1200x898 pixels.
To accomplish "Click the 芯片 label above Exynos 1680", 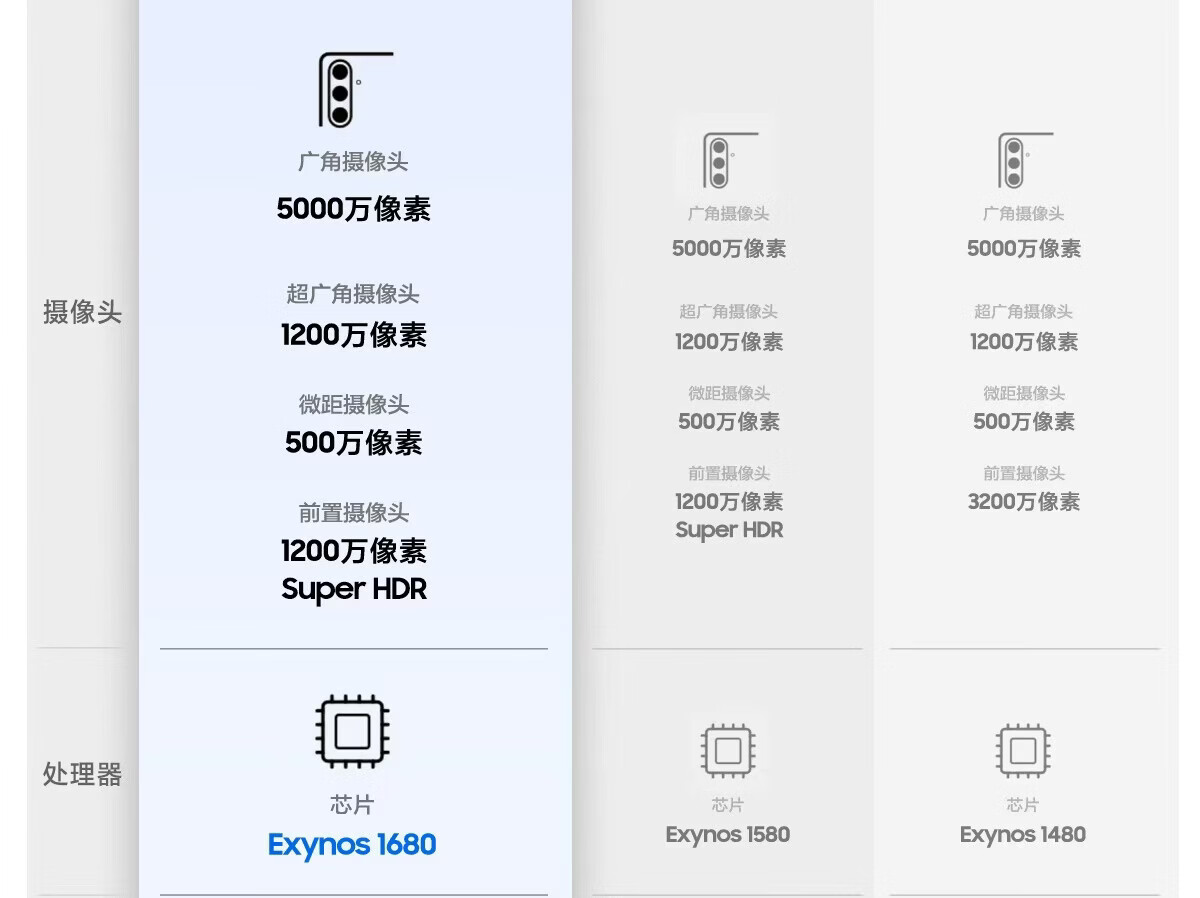I will point(352,804).
